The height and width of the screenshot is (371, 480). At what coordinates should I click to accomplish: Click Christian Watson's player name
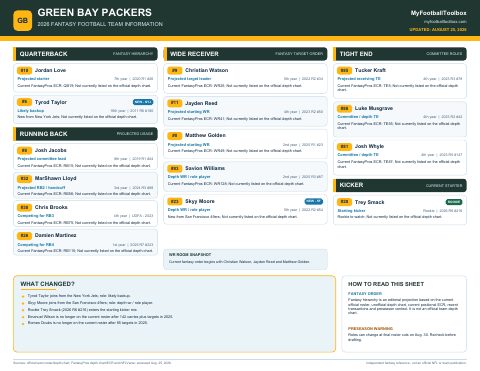[x=207, y=70]
